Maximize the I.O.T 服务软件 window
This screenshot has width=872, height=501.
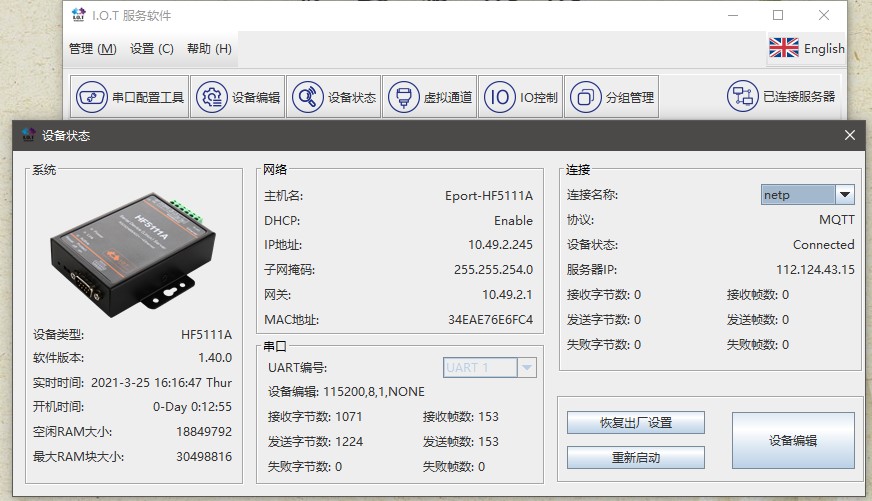778,15
